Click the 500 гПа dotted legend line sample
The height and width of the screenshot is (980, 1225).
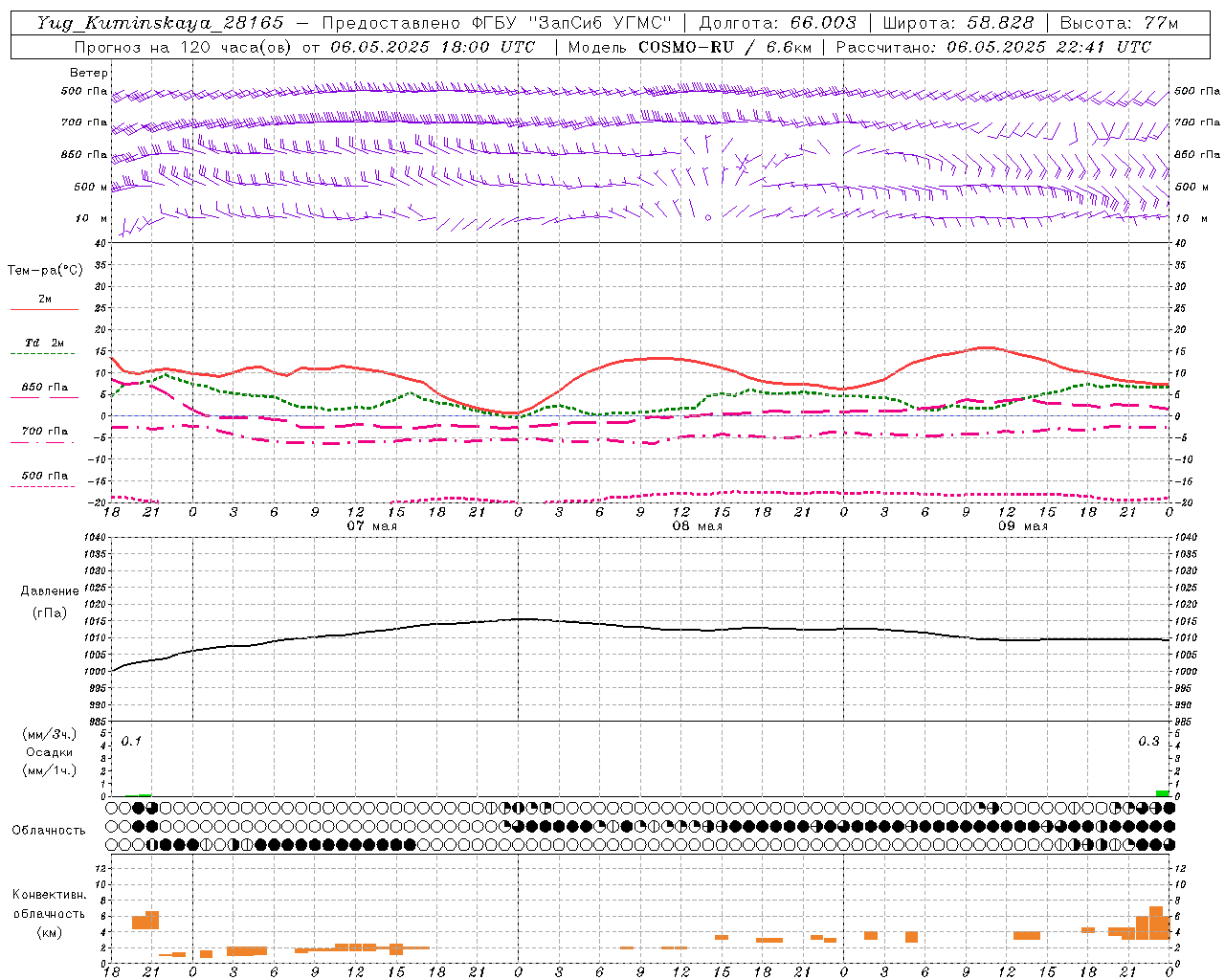pos(43,486)
